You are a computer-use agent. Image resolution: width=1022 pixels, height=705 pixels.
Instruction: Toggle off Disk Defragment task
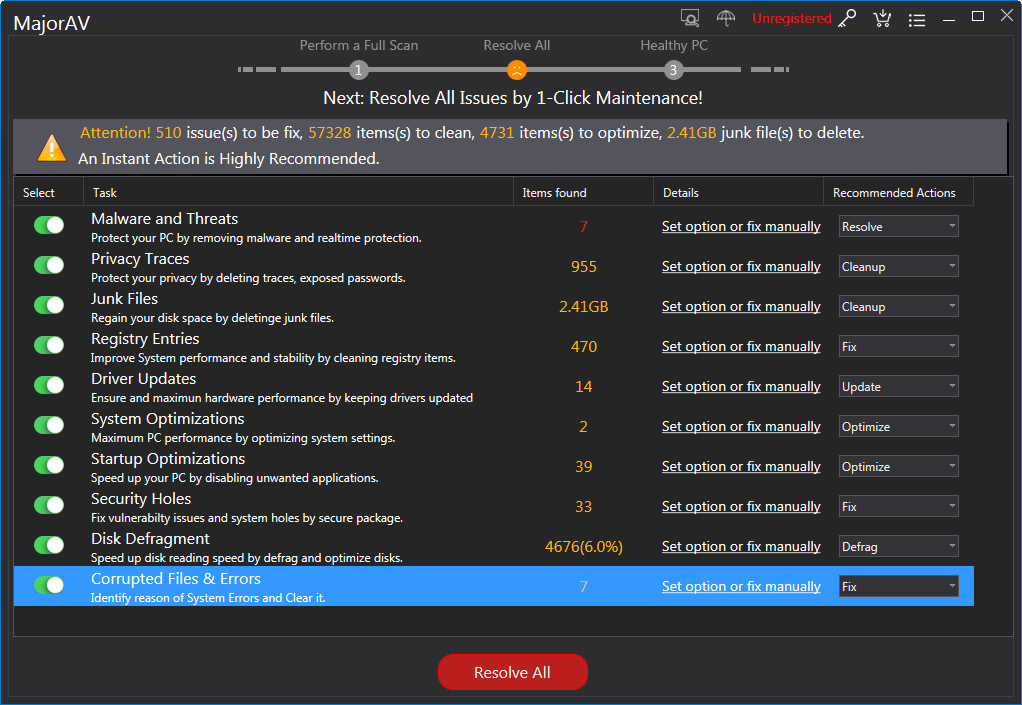(x=49, y=545)
